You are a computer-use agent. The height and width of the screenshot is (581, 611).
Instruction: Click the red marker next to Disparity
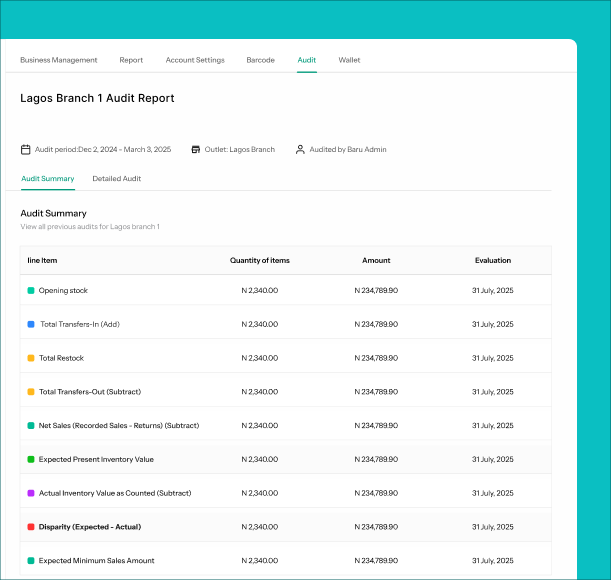tap(31, 527)
